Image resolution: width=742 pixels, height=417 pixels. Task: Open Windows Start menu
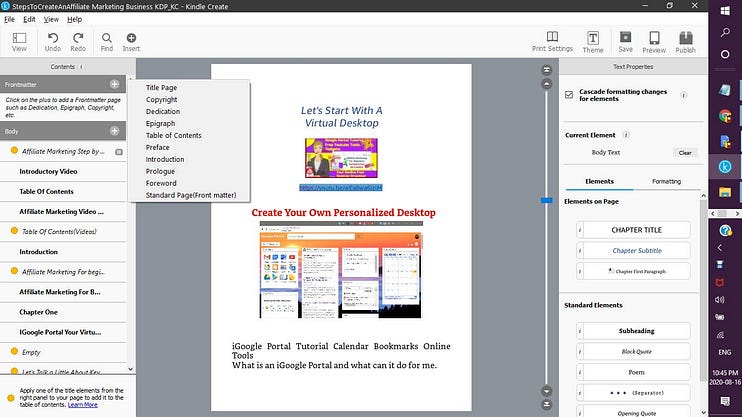tap(725, 10)
